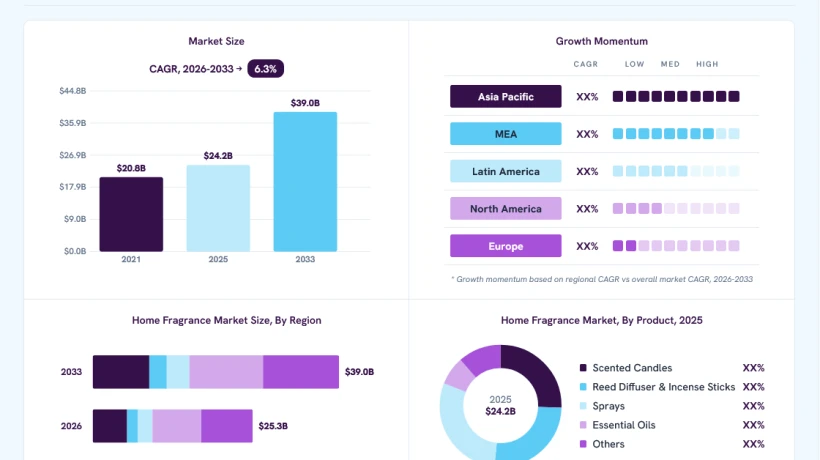Viewport: 820px width, 460px height.
Task: Click the $20.8B label above 2021 bar
Action: [131, 168]
